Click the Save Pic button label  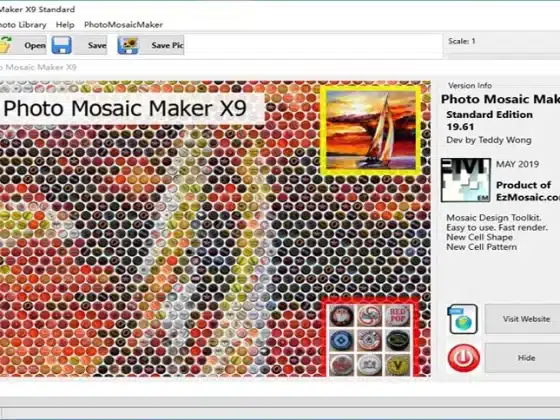coord(167,45)
